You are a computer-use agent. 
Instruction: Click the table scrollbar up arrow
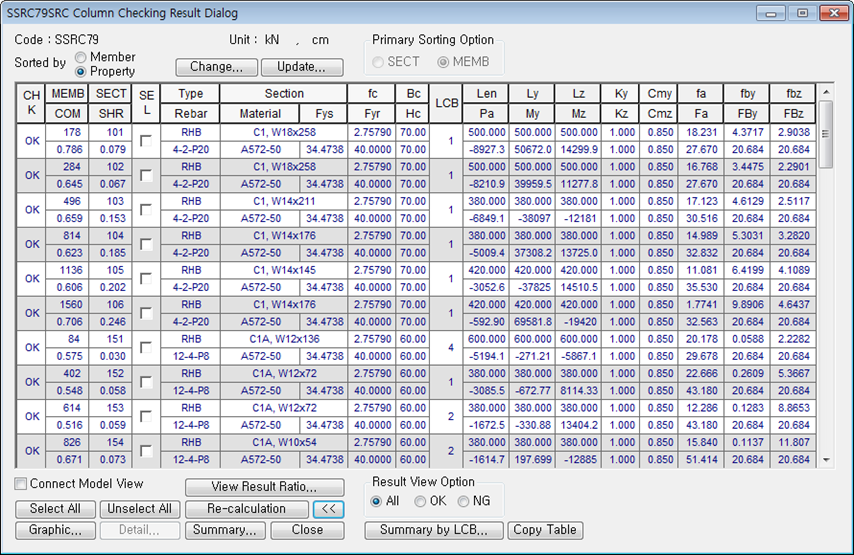[826, 92]
